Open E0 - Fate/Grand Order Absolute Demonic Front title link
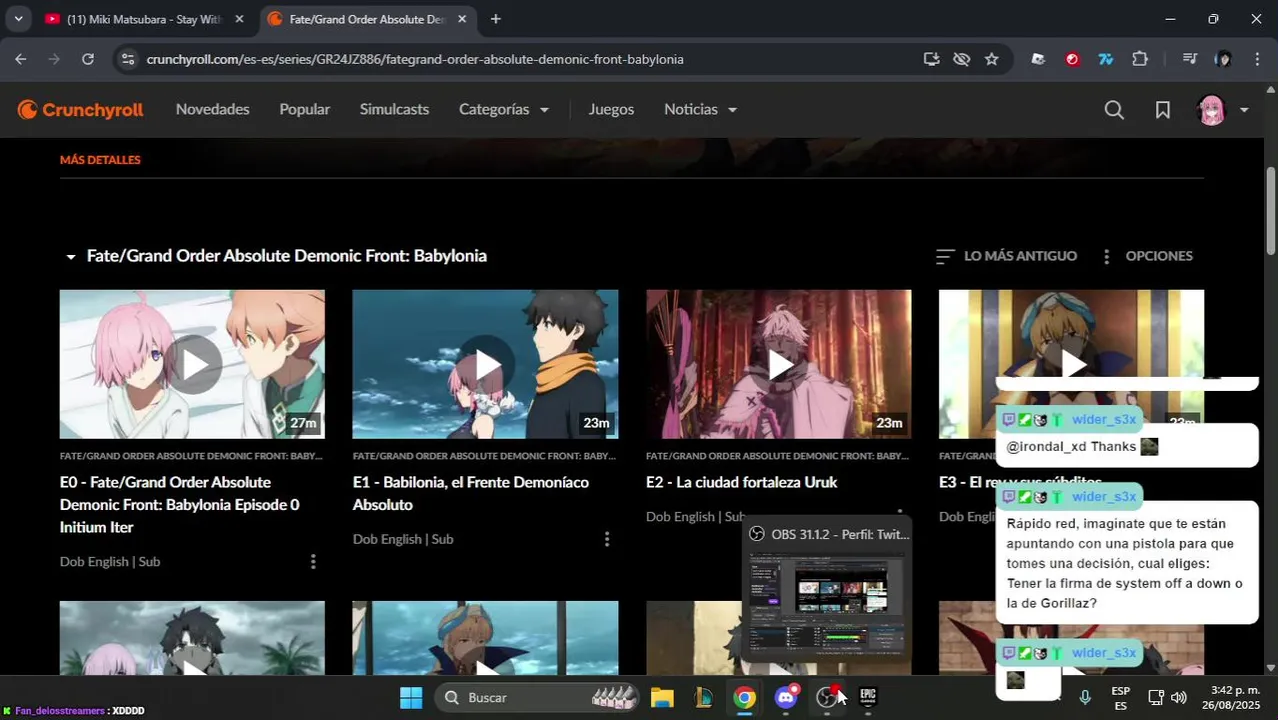The height and width of the screenshot is (720, 1278). point(180,505)
